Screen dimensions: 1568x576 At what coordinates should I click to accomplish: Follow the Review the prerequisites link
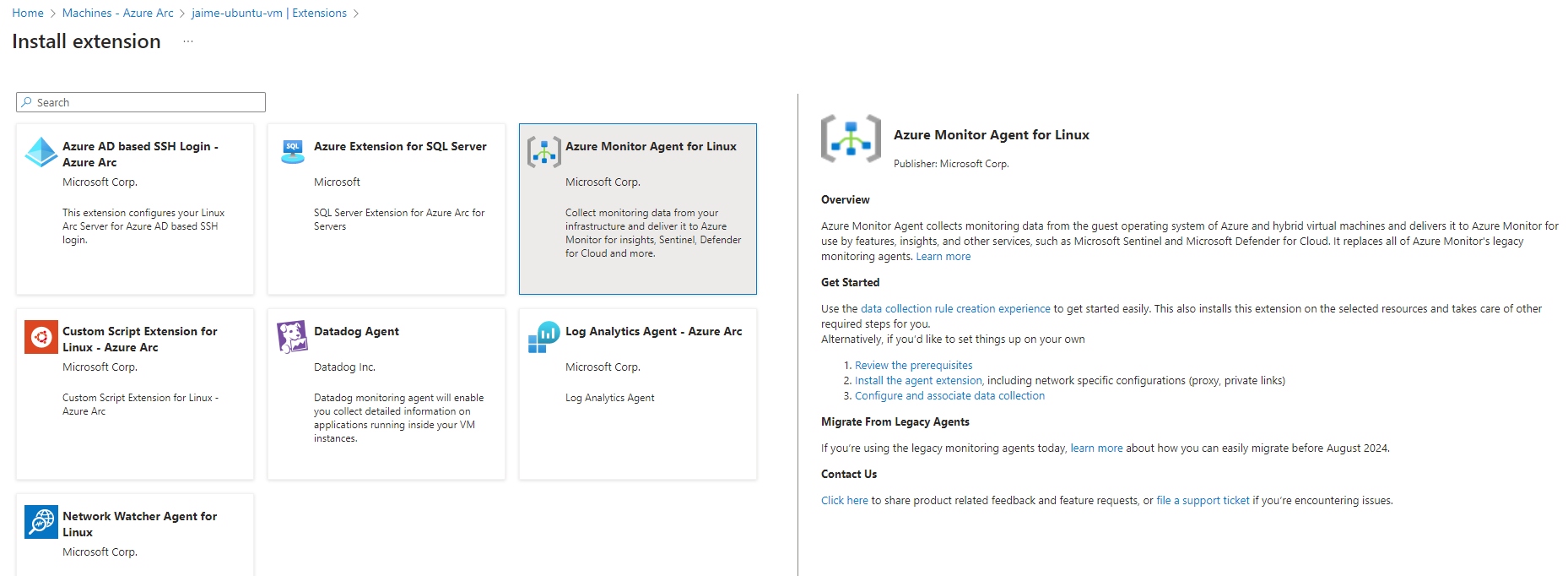tap(913, 366)
